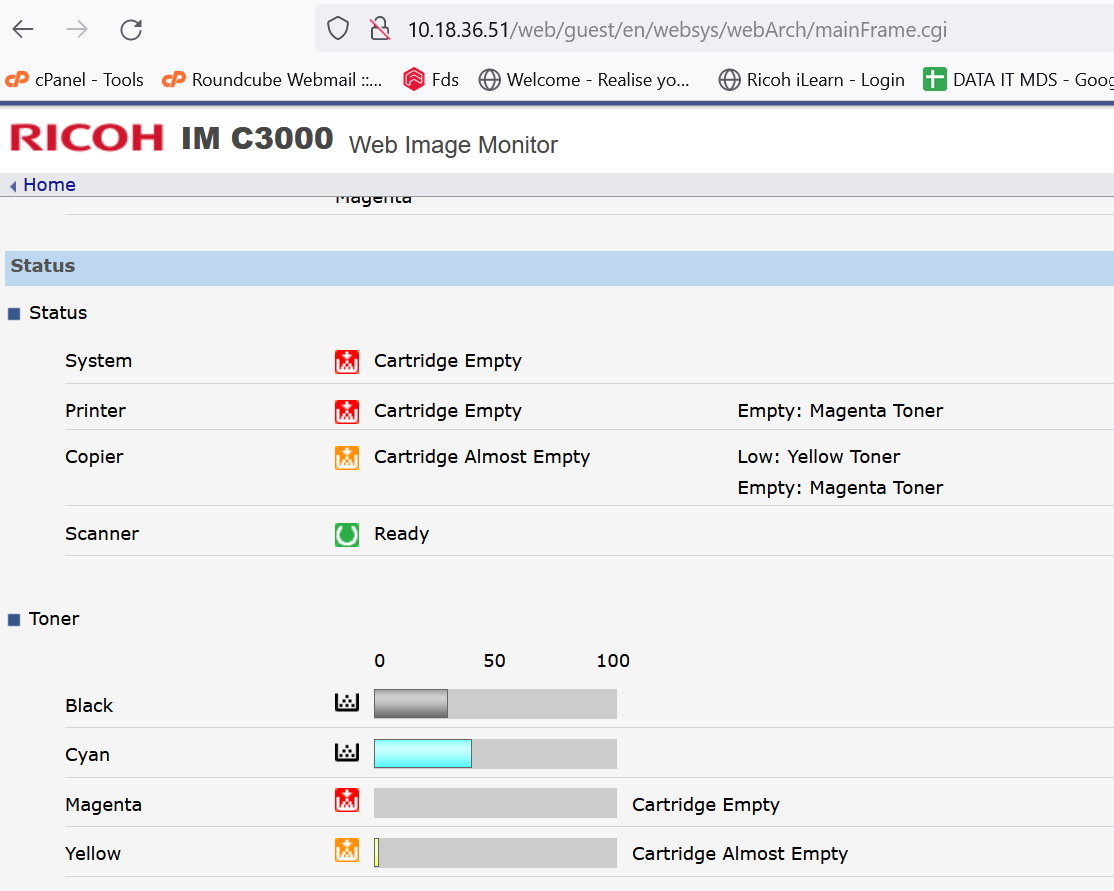The image size is (1114, 891).
Task: Click System Cartridge Empty red icon
Action: 347,362
